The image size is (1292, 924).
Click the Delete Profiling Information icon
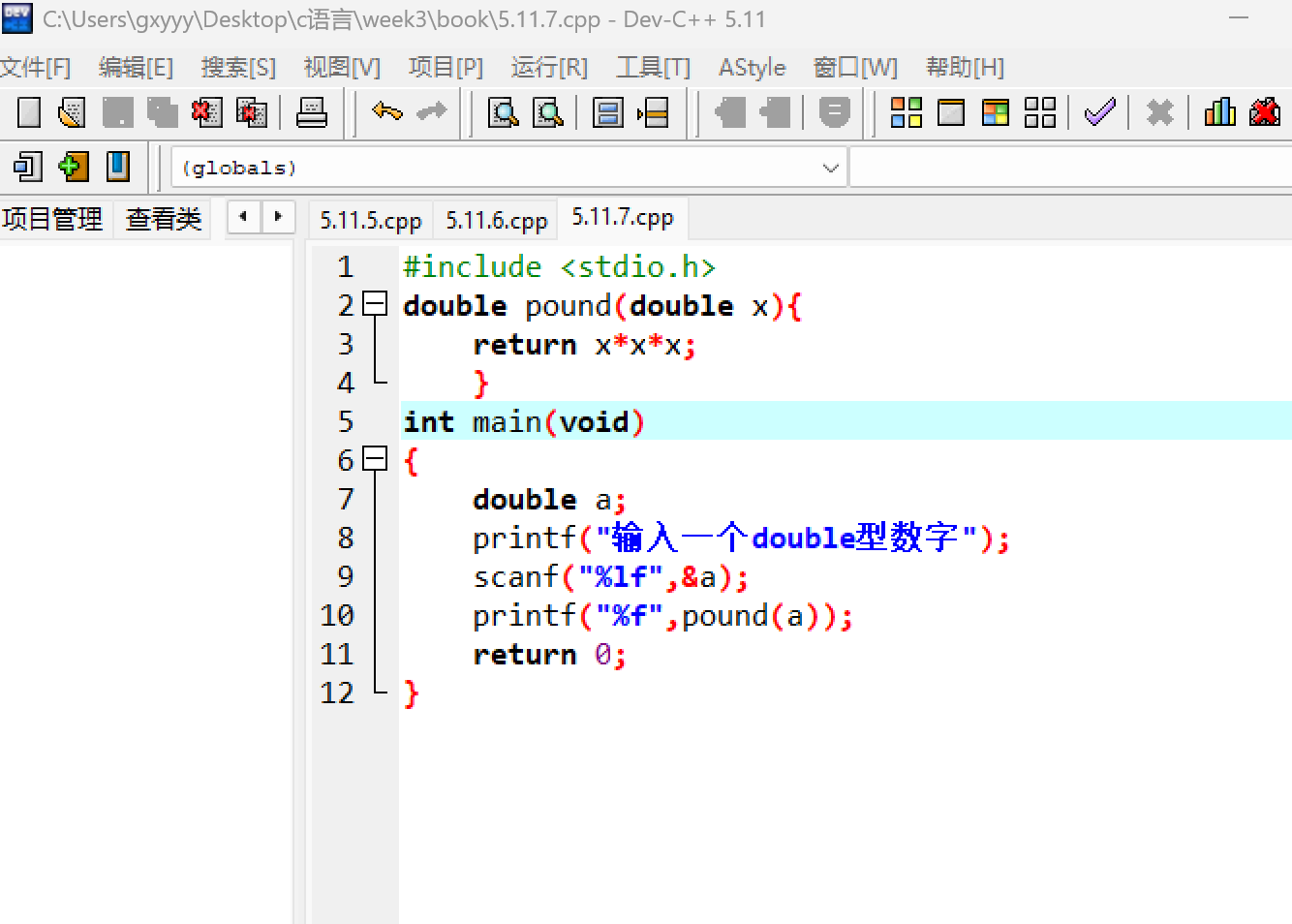pyautogui.click(x=1264, y=113)
